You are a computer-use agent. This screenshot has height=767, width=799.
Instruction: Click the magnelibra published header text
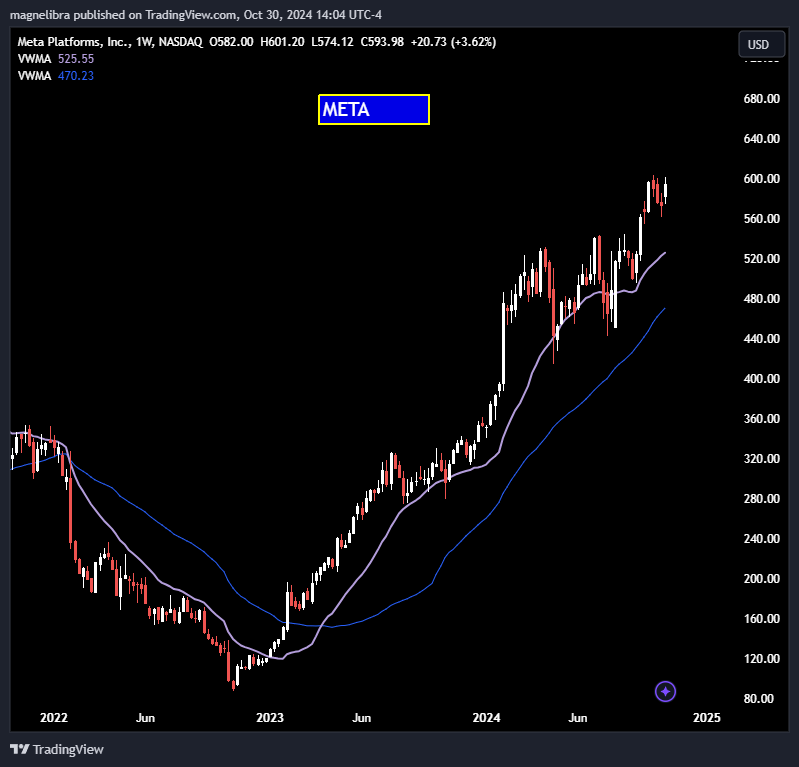pos(196,15)
